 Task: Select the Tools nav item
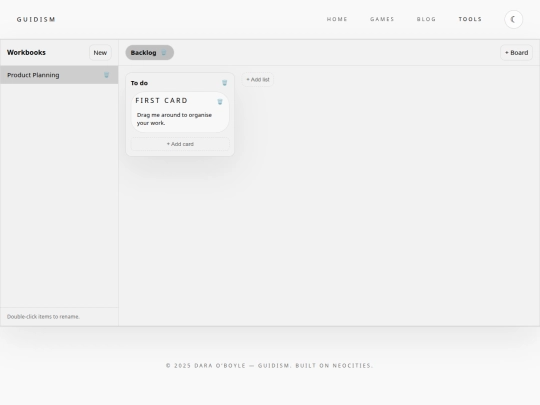click(x=470, y=19)
